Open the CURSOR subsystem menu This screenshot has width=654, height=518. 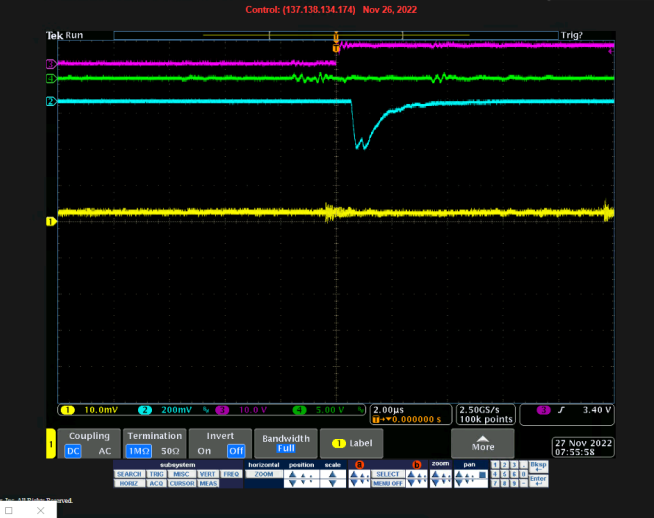point(181,483)
